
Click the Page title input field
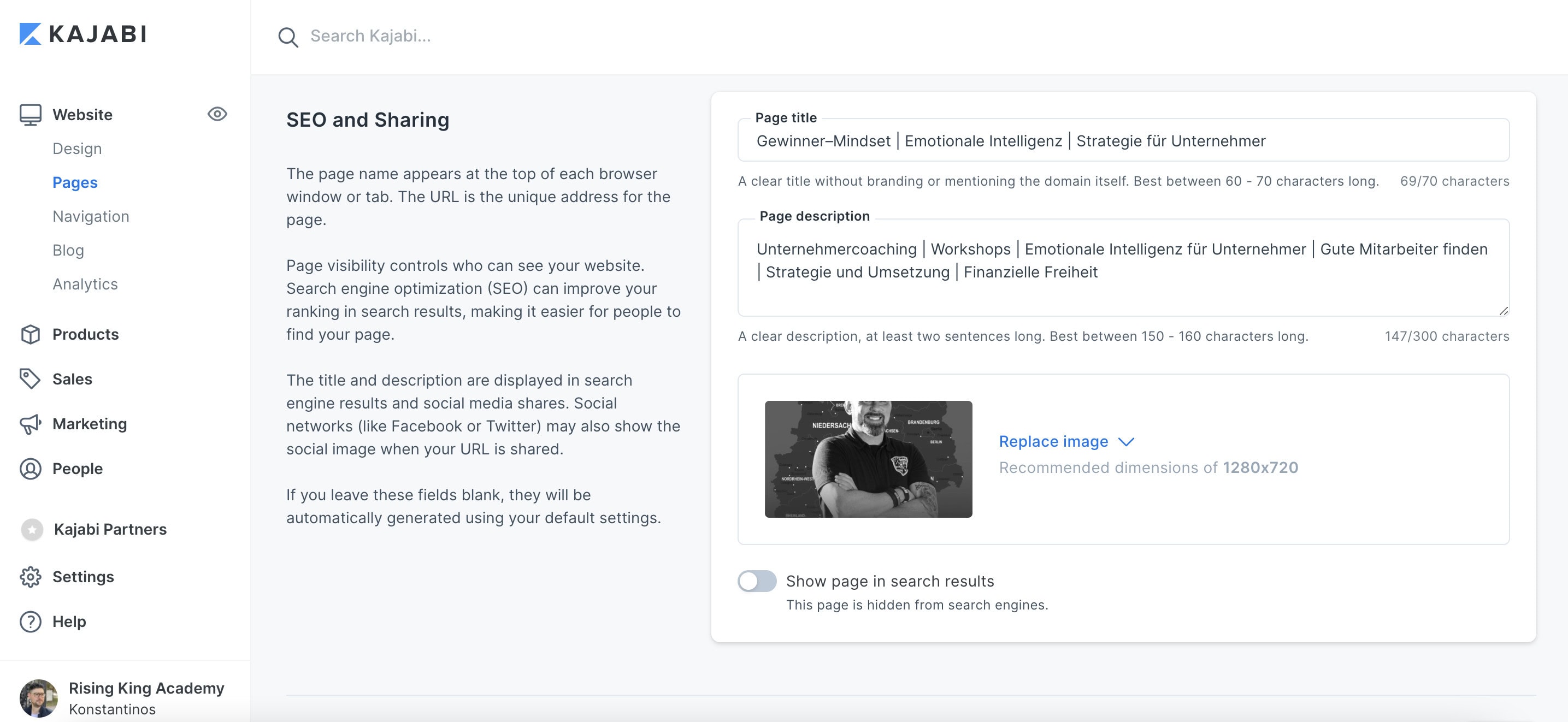(x=1123, y=140)
